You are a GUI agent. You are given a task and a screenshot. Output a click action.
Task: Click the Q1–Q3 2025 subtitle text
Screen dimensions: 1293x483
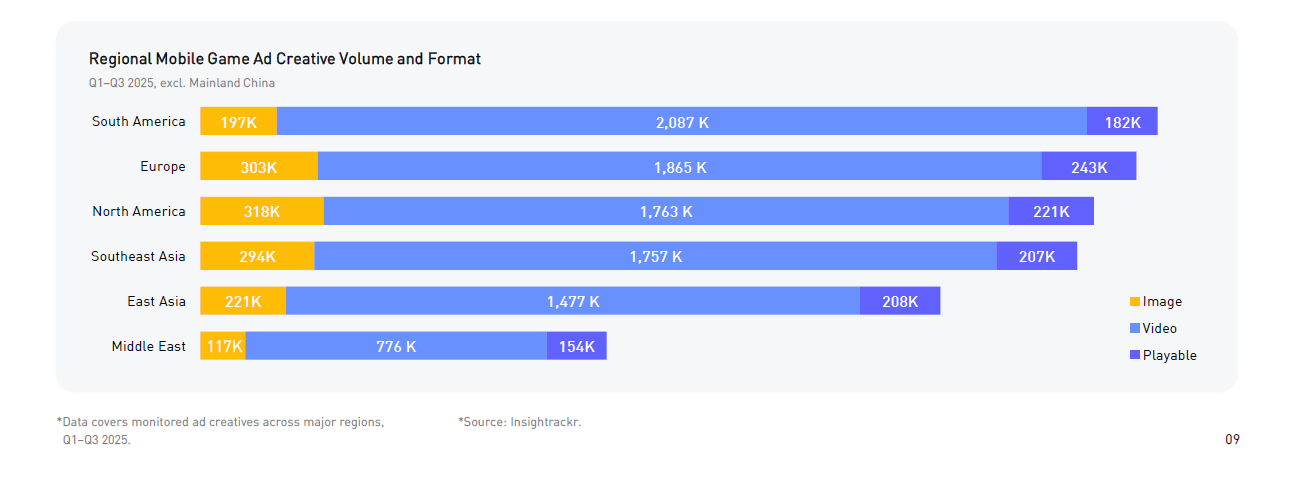click(x=182, y=84)
